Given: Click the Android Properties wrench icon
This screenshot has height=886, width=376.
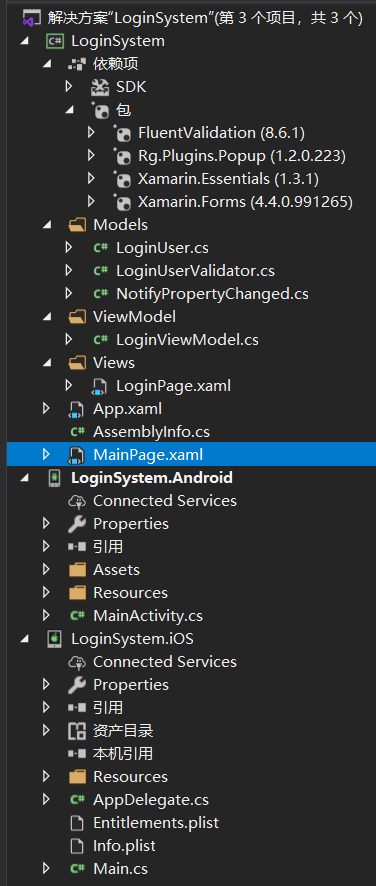Looking at the screenshot, I should point(77,524).
